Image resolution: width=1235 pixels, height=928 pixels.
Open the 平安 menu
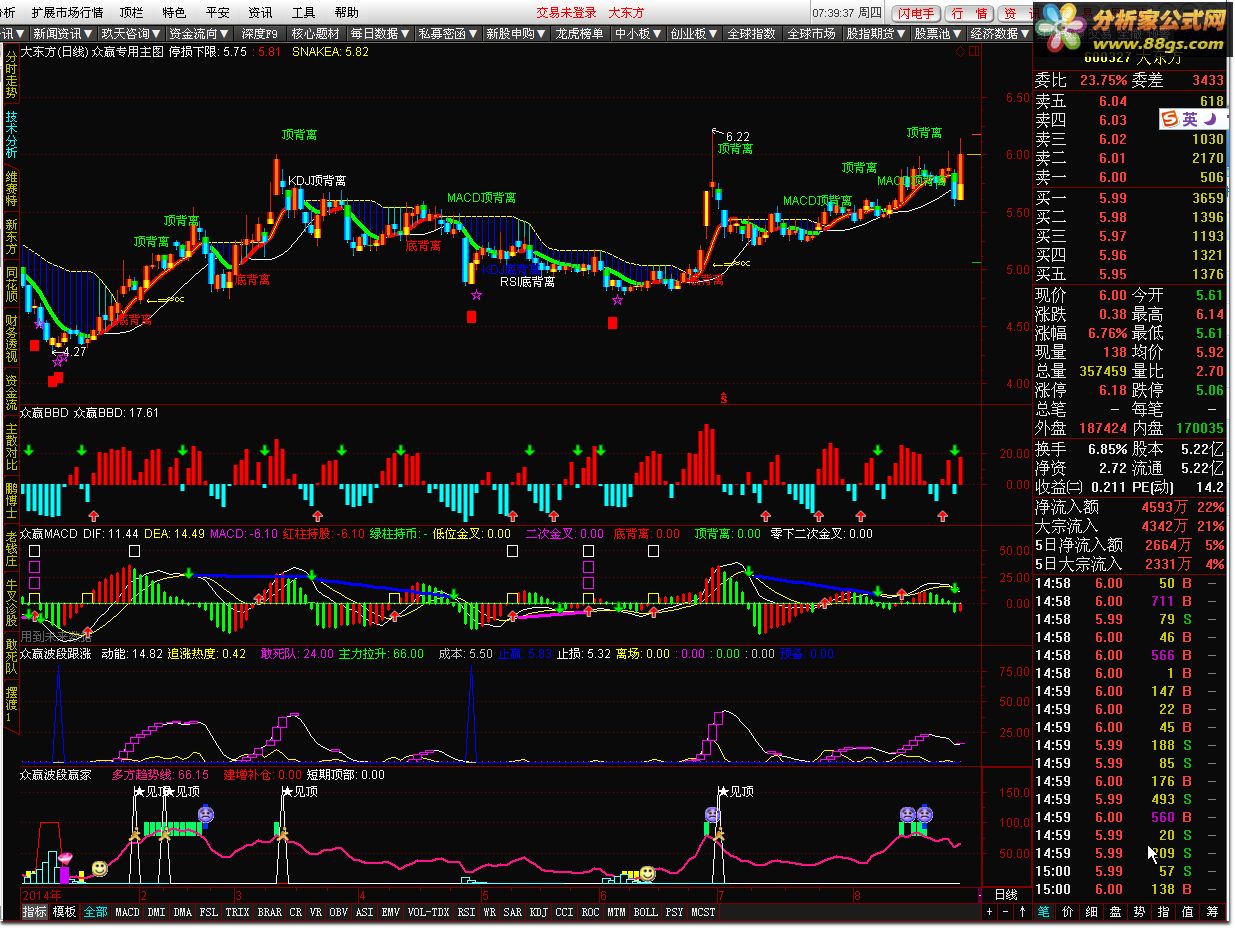(217, 12)
